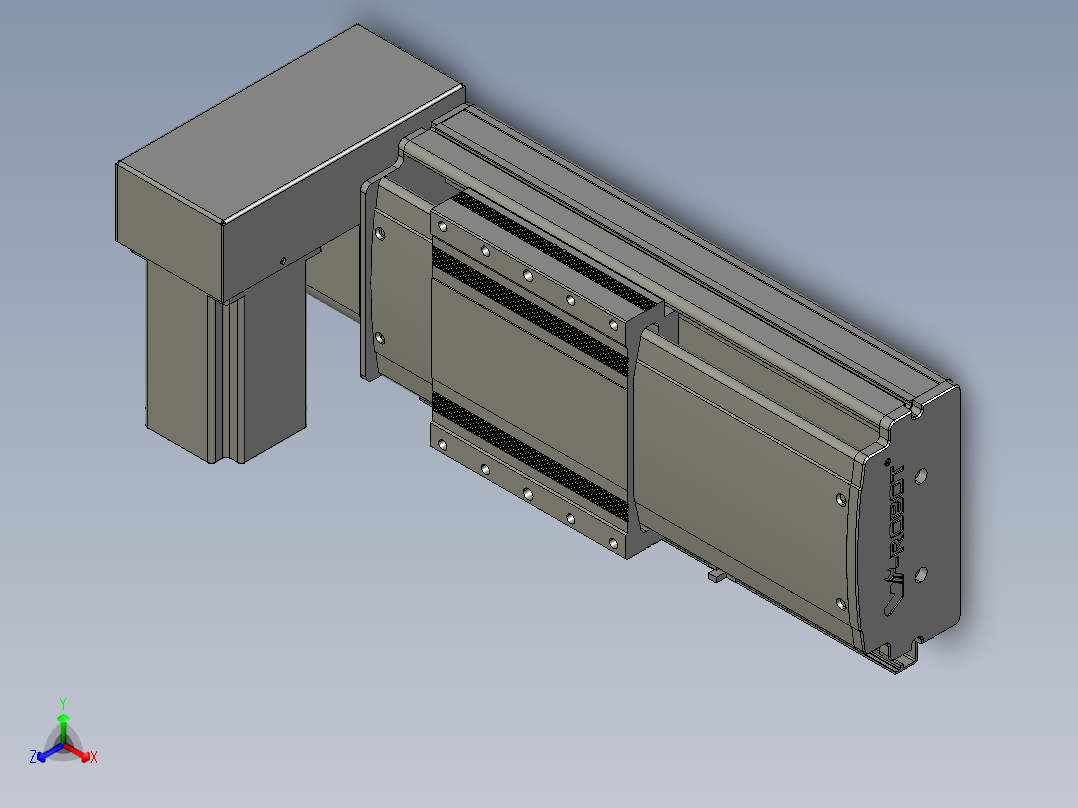Select the small sensor tab beneath the rail
This screenshot has height=808, width=1078.
tap(715, 575)
